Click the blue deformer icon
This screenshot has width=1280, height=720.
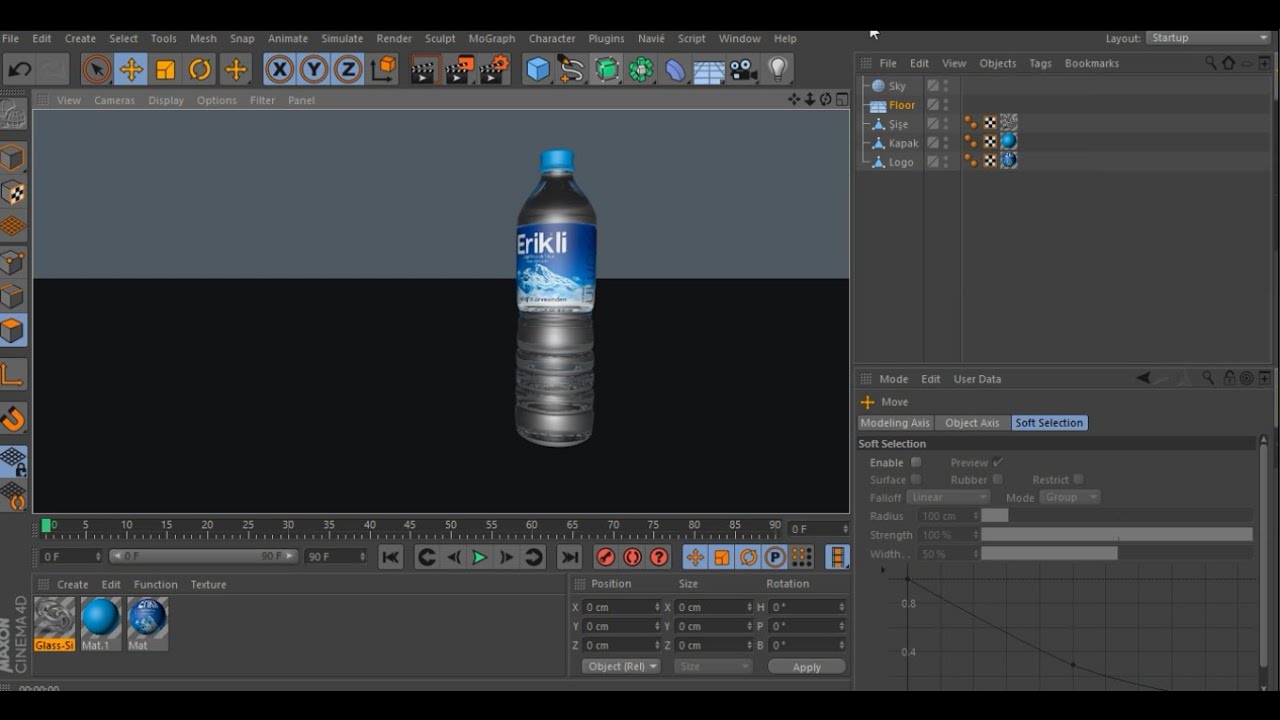pyautogui.click(x=675, y=69)
